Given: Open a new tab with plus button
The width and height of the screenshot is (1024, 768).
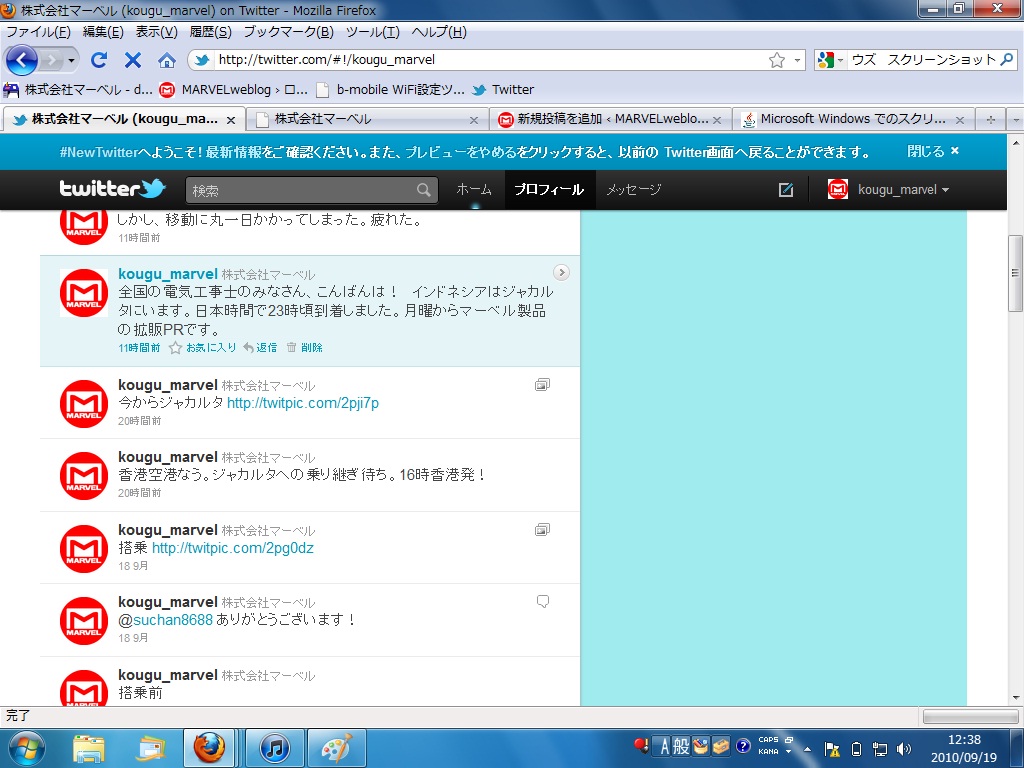Looking at the screenshot, I should pyautogui.click(x=991, y=120).
